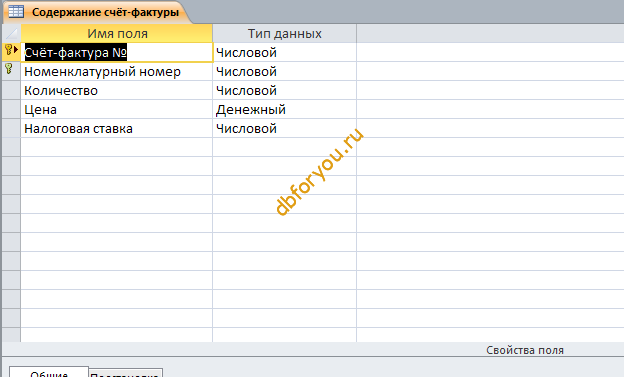Select the Количество row using its row selector
Image resolution: width=624 pixels, height=377 pixels.
12,90
